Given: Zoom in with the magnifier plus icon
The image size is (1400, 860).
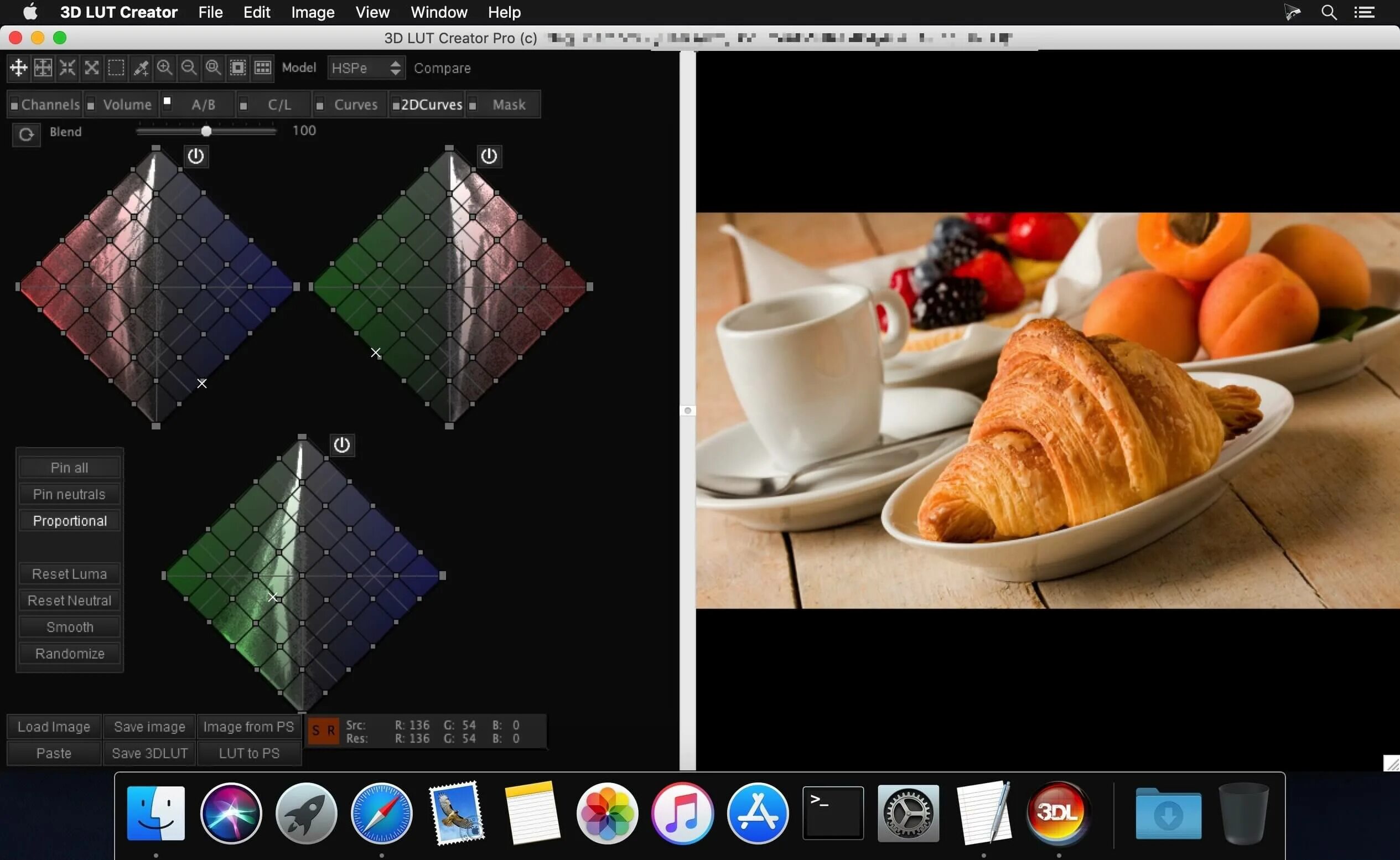Looking at the screenshot, I should (x=165, y=67).
